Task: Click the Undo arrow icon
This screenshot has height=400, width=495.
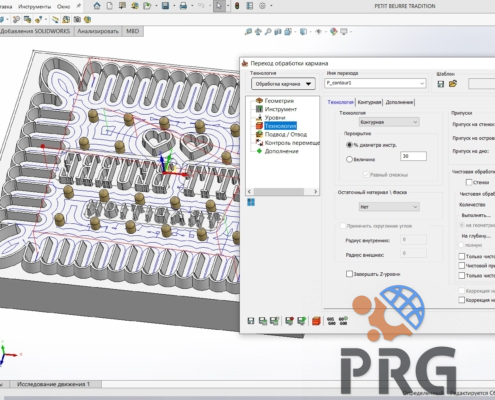Action: [201, 6]
